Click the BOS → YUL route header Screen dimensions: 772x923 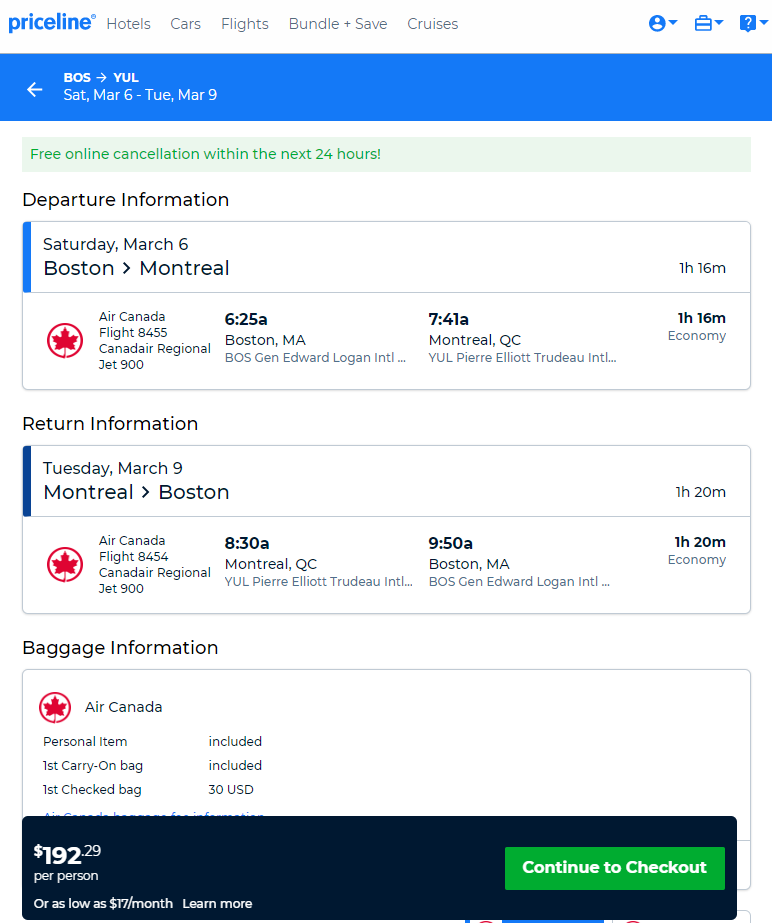101,78
